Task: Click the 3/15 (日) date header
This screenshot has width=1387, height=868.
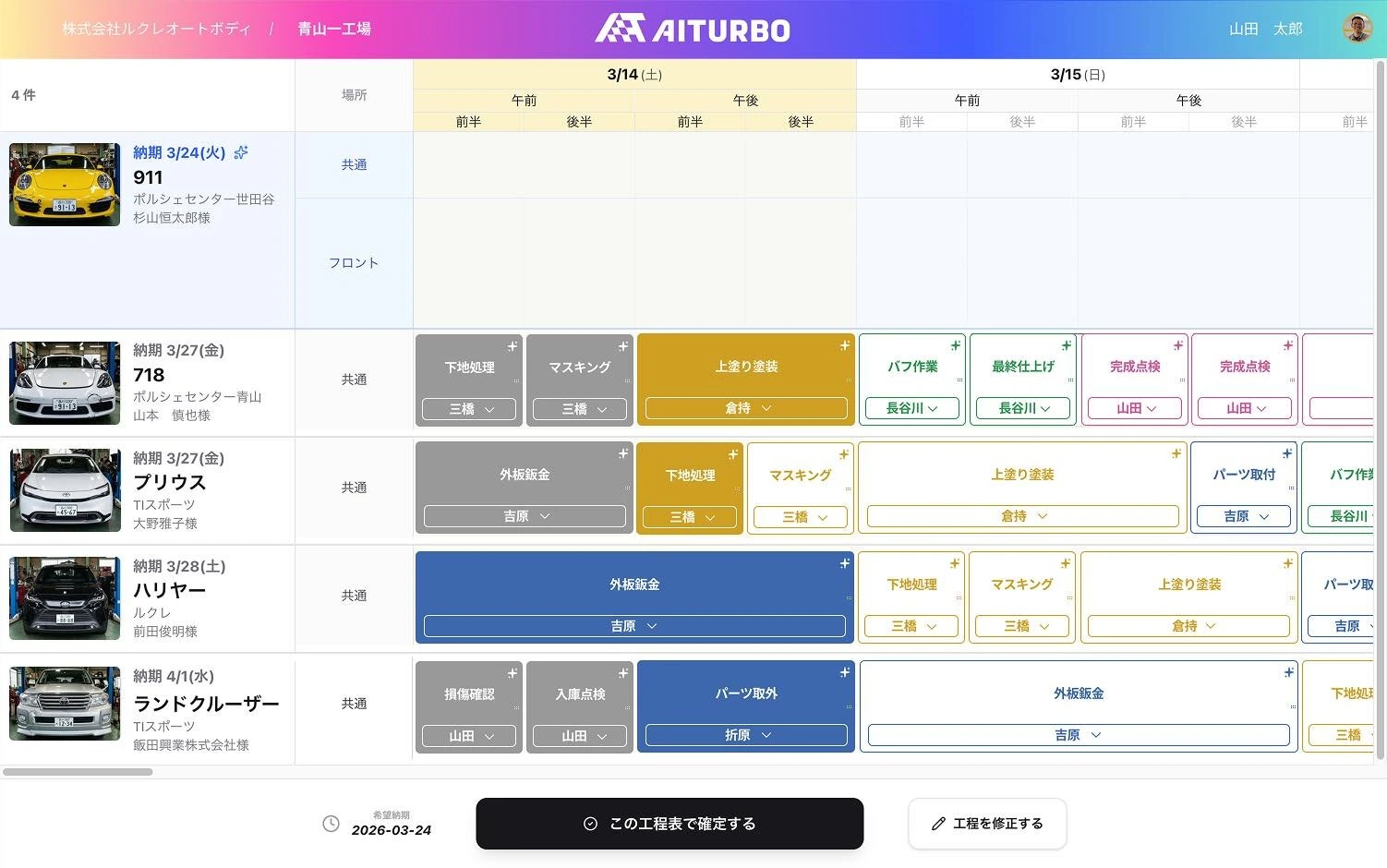Action: (x=1078, y=75)
